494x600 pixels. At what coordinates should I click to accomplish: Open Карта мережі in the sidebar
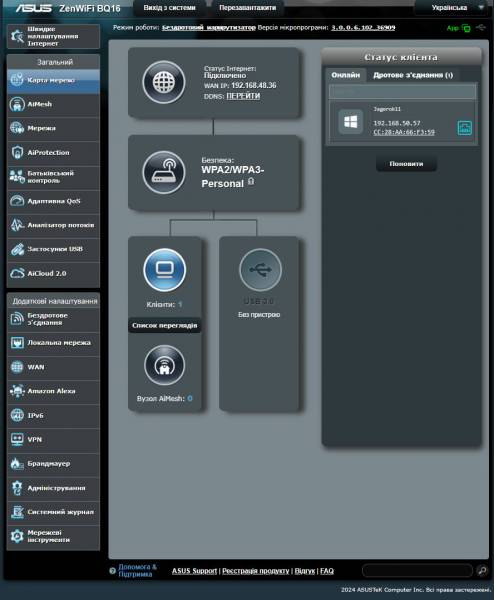click(53, 80)
